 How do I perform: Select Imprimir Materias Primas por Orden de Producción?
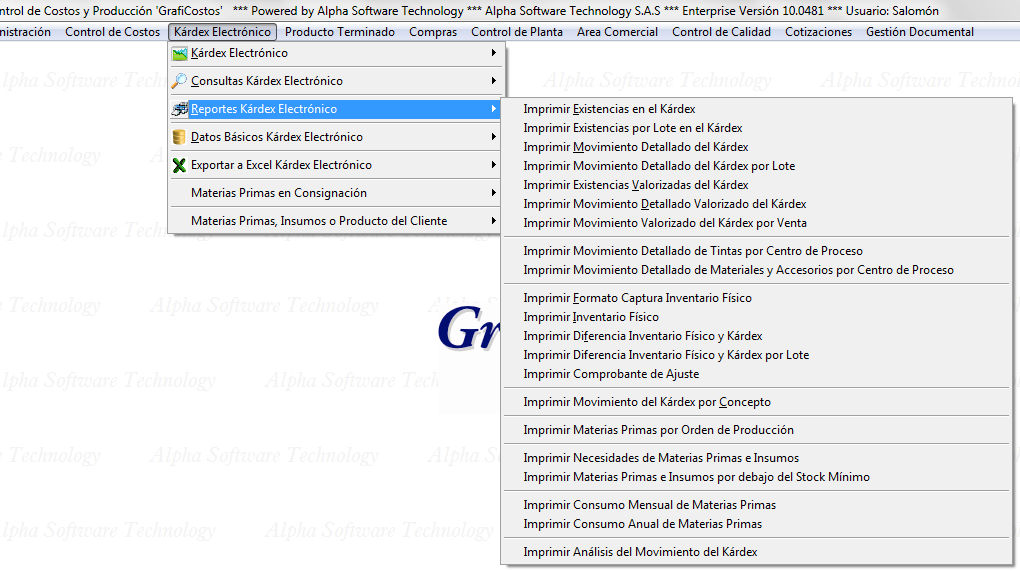pos(658,430)
